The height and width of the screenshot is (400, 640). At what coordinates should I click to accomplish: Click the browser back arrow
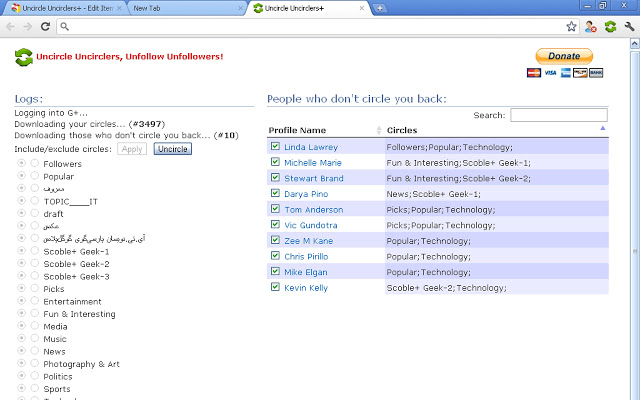11,27
